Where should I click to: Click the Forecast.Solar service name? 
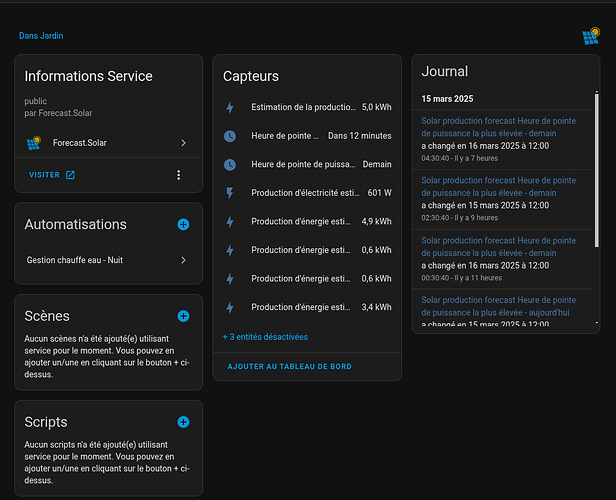click(80, 143)
